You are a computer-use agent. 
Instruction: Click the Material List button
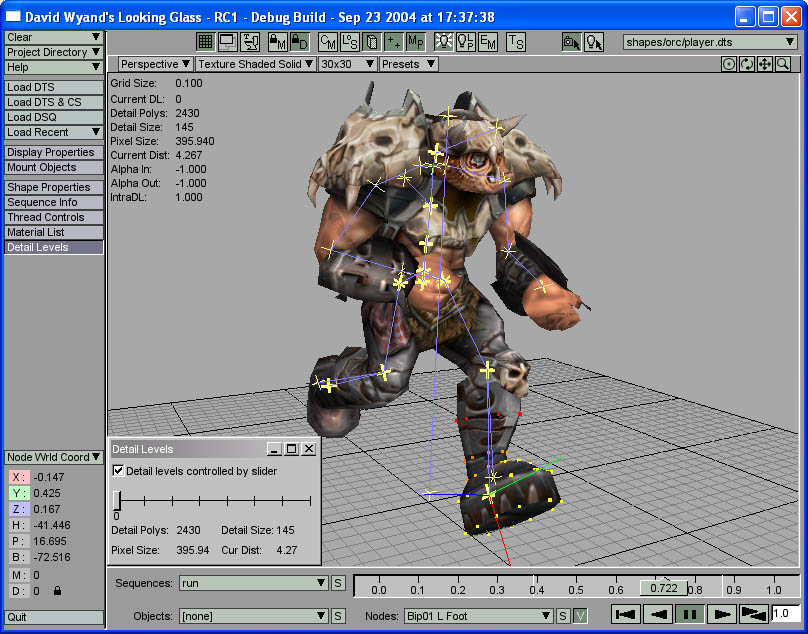54,232
